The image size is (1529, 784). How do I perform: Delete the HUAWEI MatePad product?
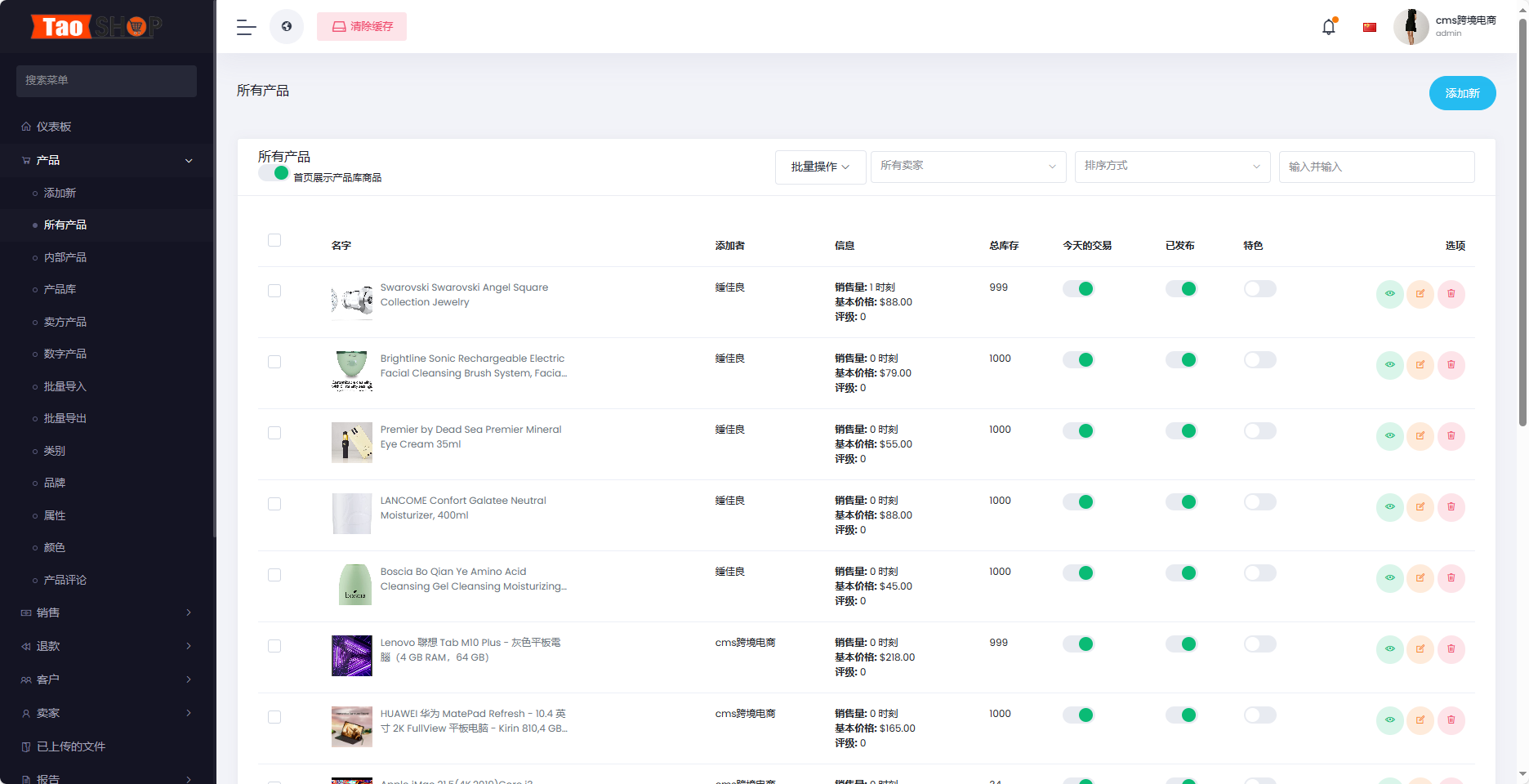point(1451,720)
